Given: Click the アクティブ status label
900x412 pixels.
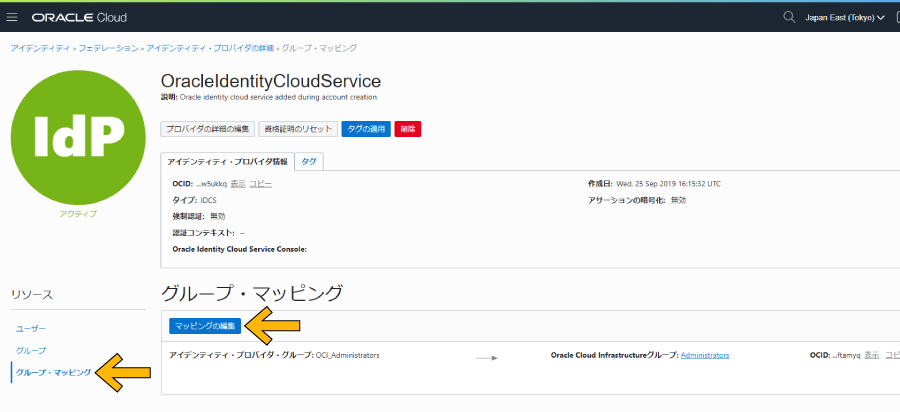Looking at the screenshot, I should click(x=78, y=214).
